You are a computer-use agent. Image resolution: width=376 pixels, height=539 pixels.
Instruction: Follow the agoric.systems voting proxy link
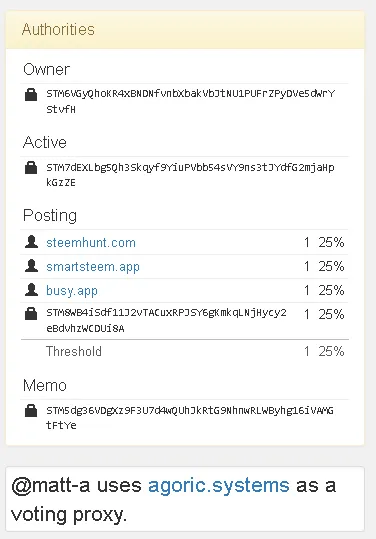(219, 486)
